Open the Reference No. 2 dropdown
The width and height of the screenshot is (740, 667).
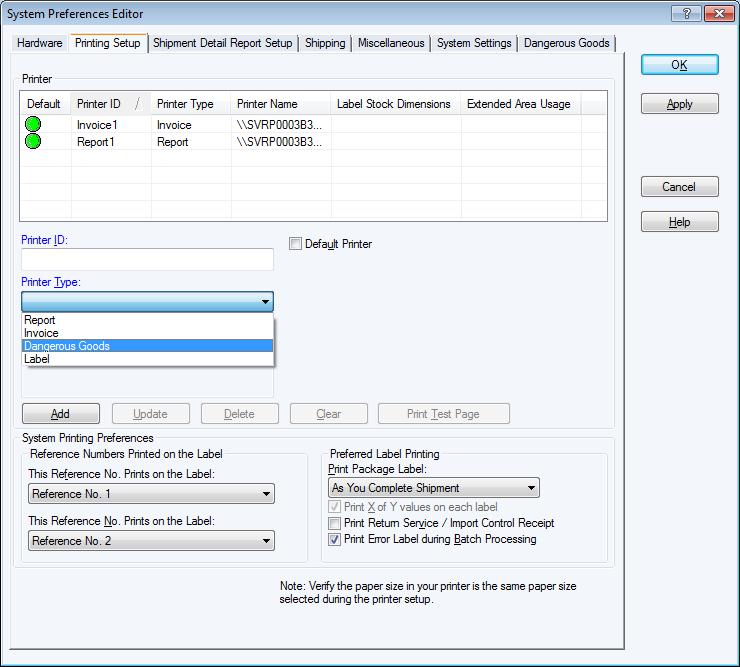coord(151,540)
